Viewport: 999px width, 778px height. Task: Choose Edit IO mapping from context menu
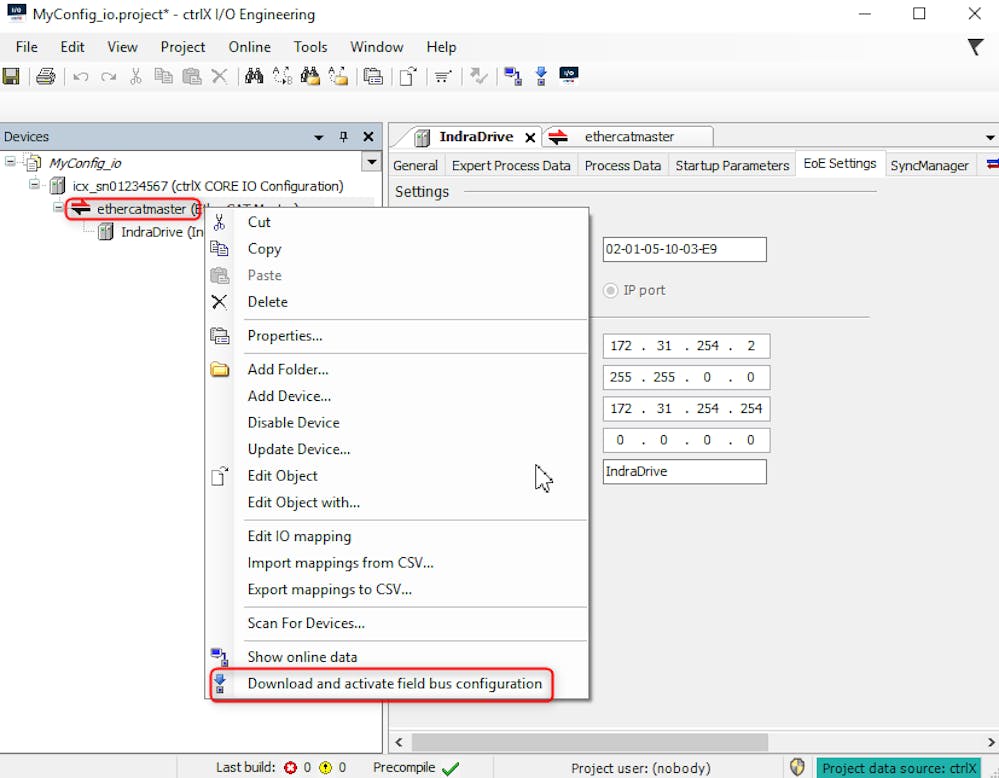(x=397, y=536)
